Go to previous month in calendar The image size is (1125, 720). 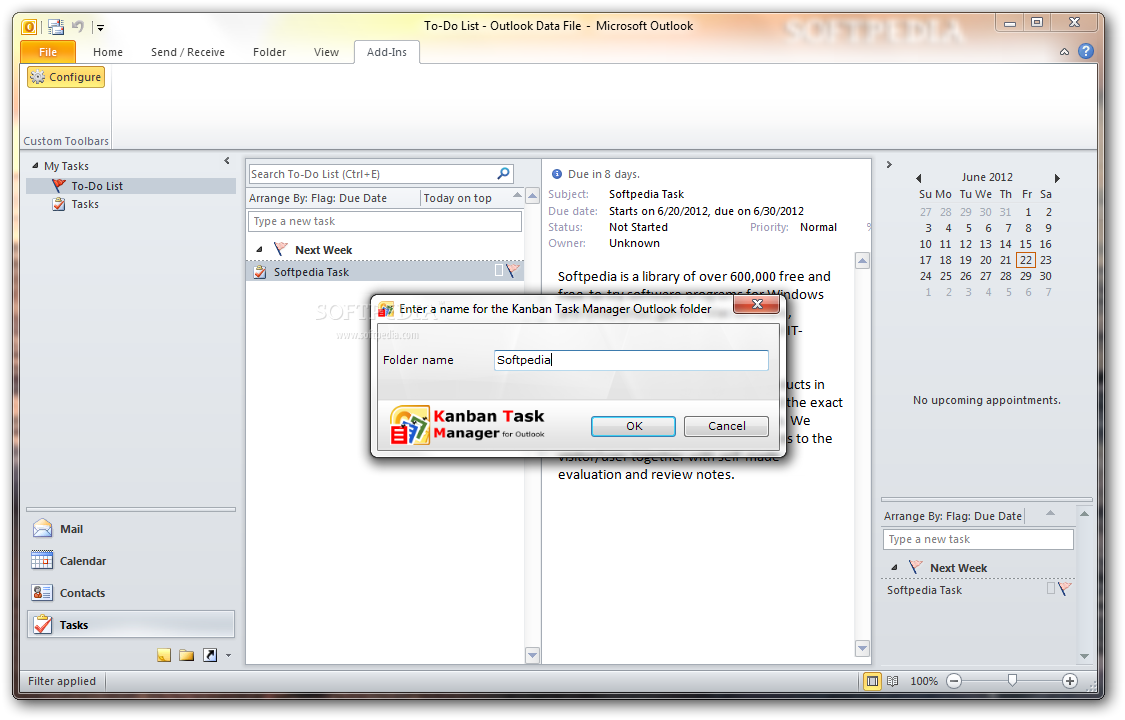pos(918,178)
